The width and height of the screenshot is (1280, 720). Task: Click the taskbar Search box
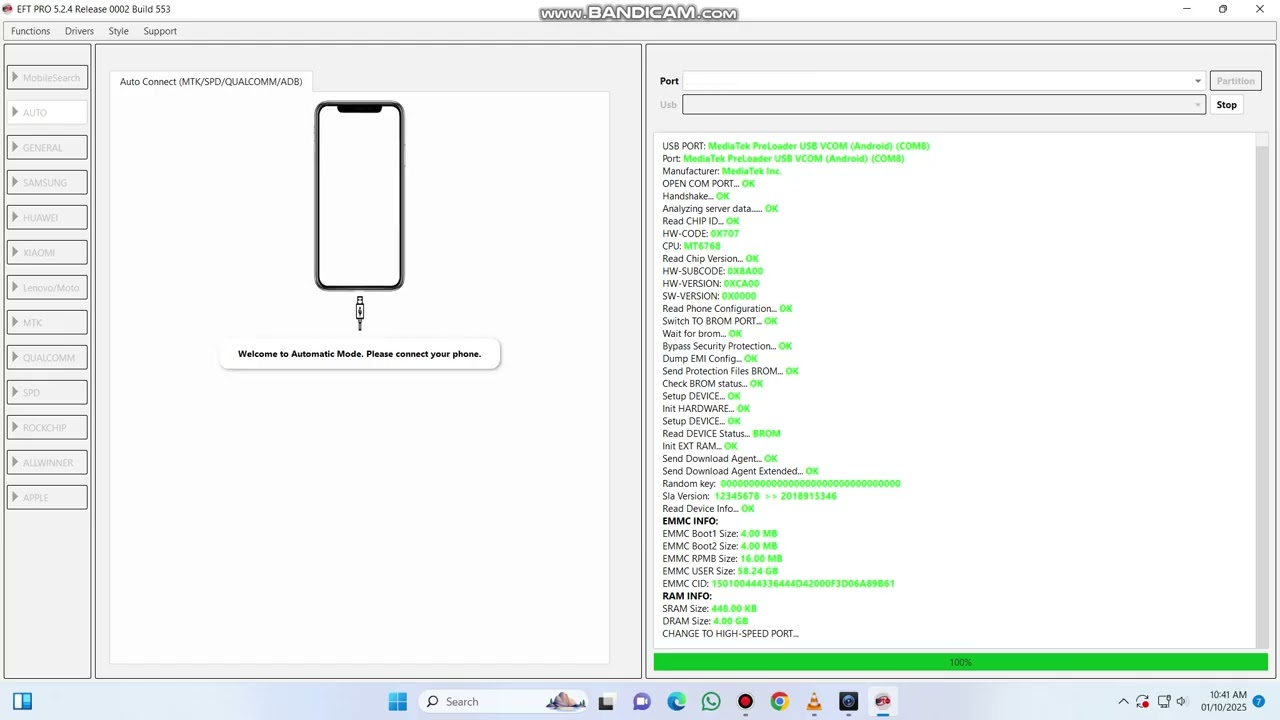[x=503, y=702]
